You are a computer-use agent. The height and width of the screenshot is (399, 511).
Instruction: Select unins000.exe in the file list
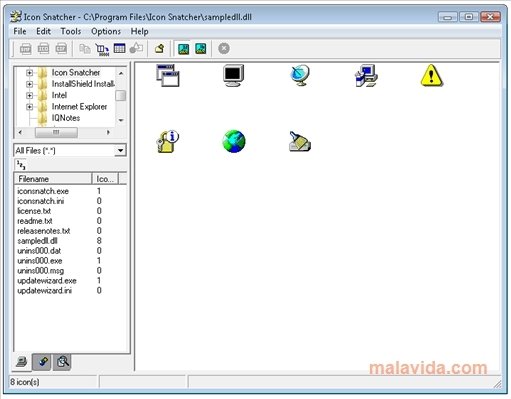[40, 261]
